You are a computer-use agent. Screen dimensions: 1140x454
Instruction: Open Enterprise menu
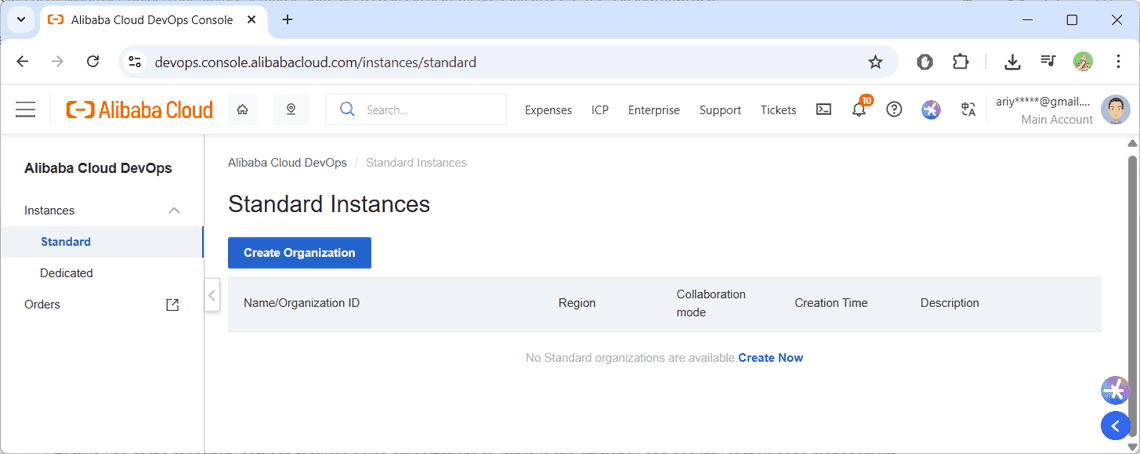(x=654, y=110)
